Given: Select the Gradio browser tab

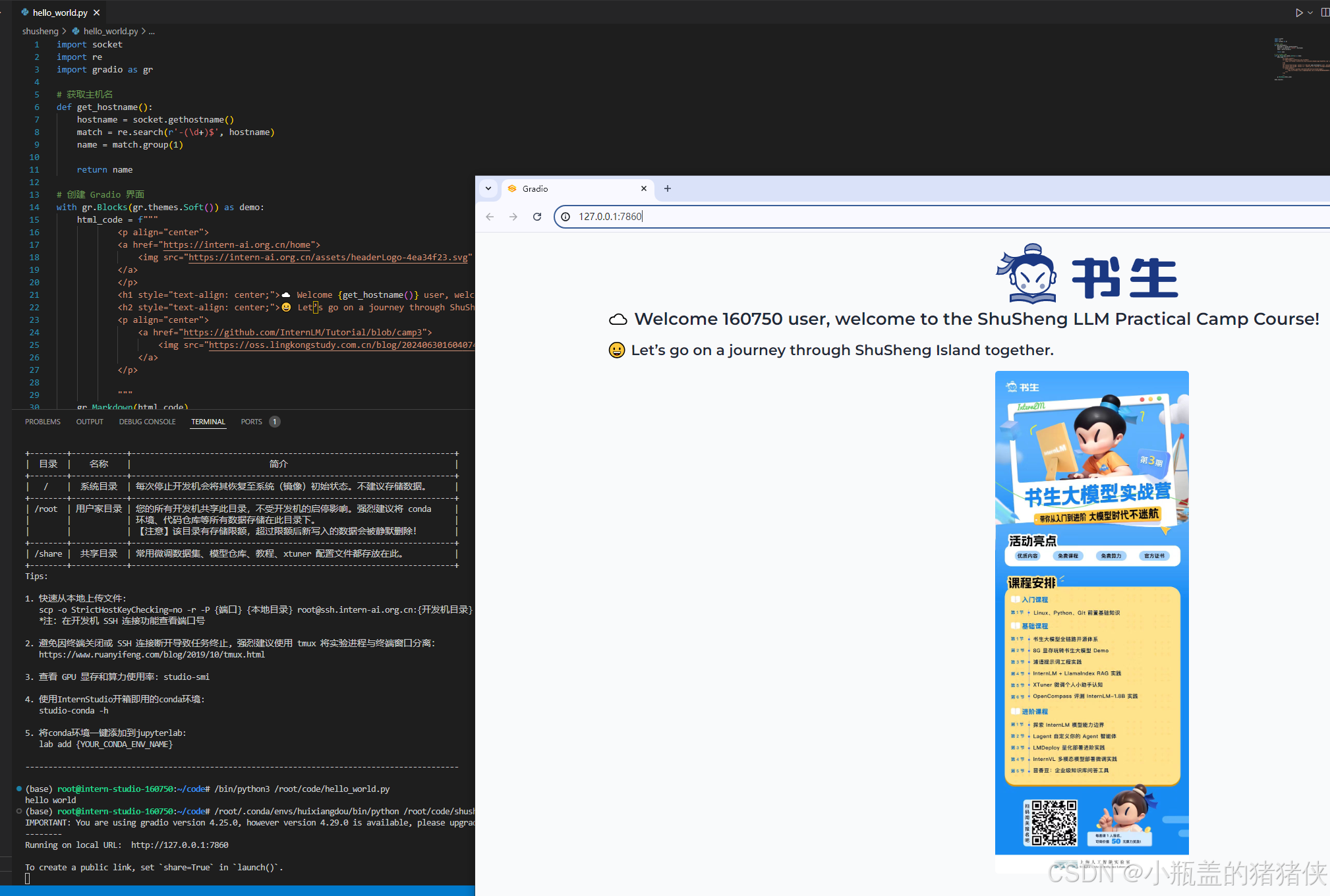Looking at the screenshot, I should [x=578, y=188].
